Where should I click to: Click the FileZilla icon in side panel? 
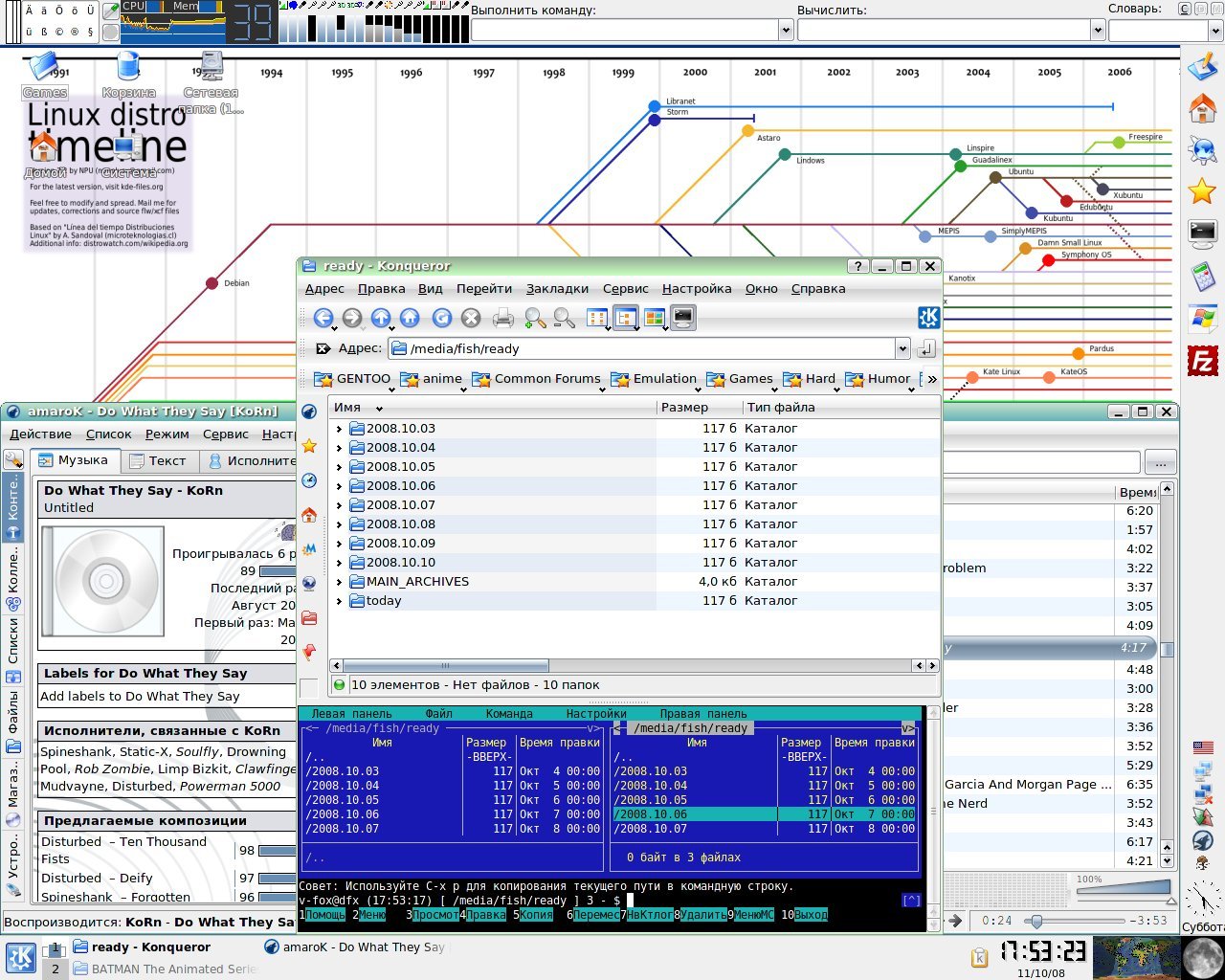[1202, 360]
